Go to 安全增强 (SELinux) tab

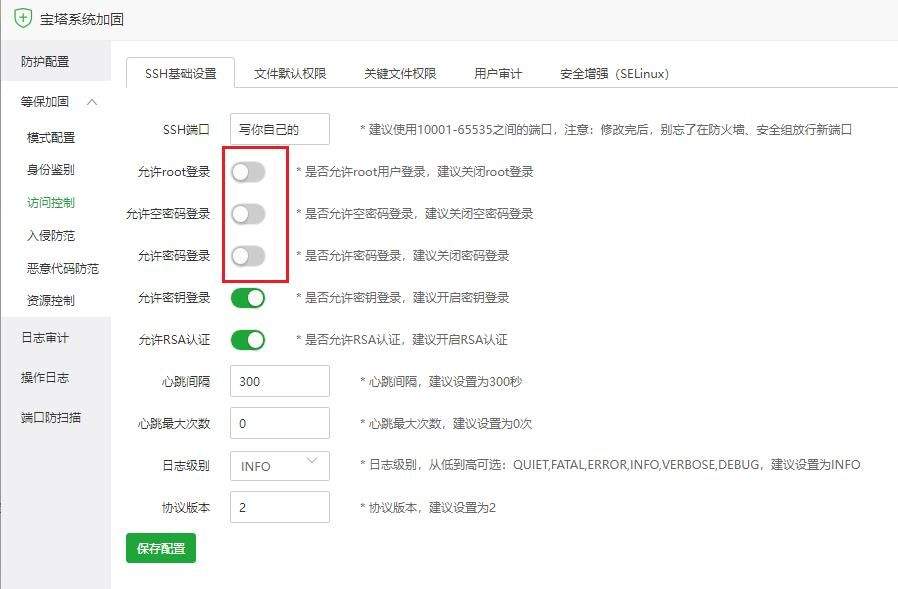click(x=614, y=74)
